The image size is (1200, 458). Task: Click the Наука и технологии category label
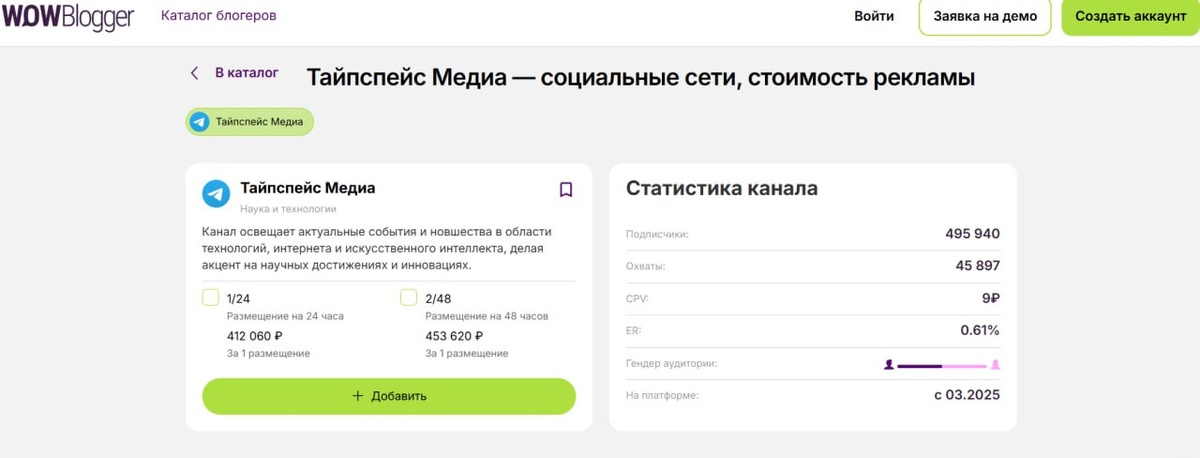click(288, 209)
